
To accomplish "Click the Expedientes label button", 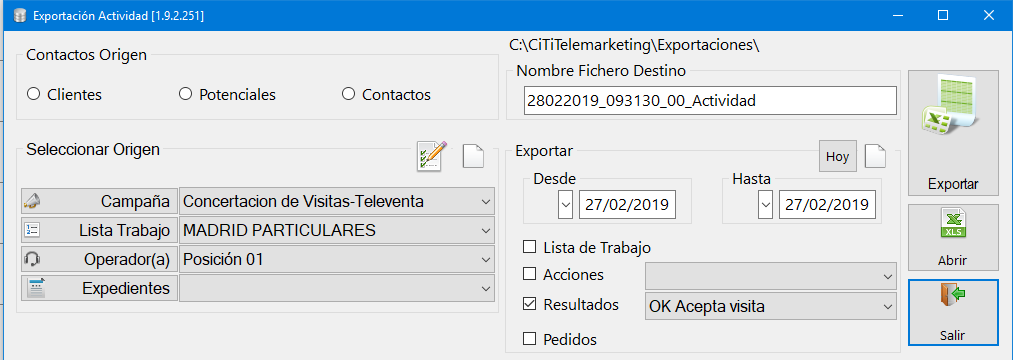I will [99, 288].
